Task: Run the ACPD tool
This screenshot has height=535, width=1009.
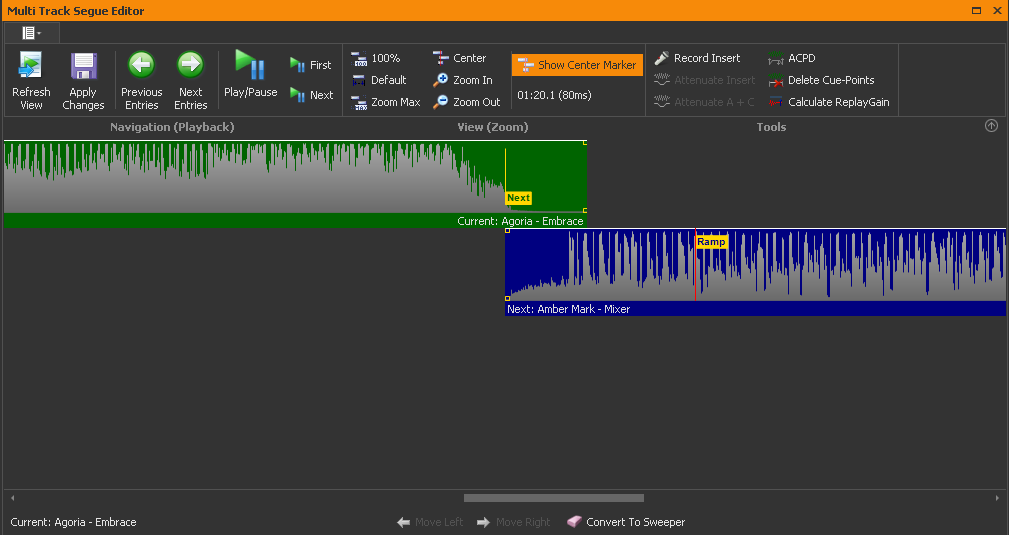Action: pos(792,58)
